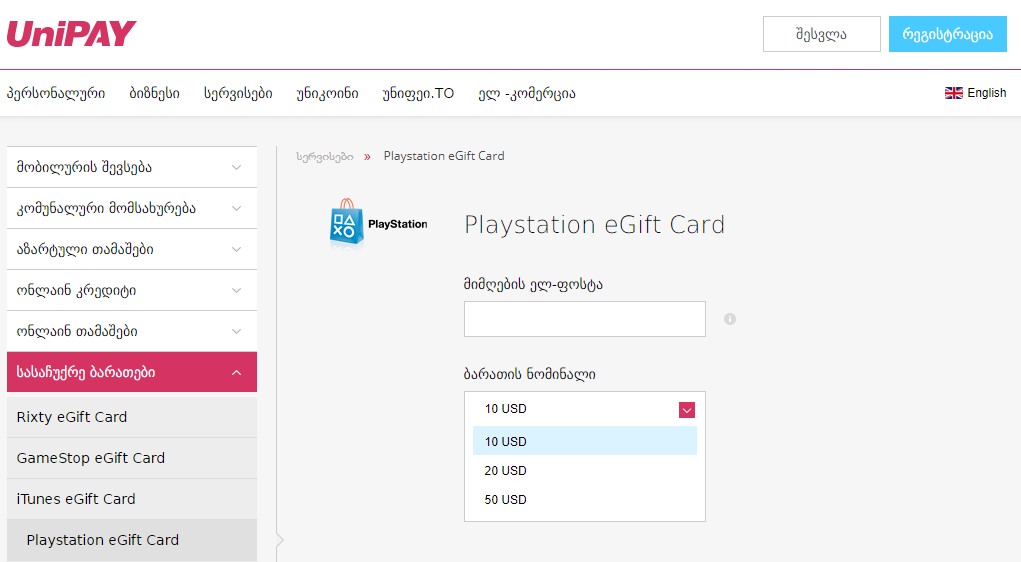Image resolution: width=1021 pixels, height=562 pixels.
Task: Open the ელ -კომერცია menu item
Action: 527,94
